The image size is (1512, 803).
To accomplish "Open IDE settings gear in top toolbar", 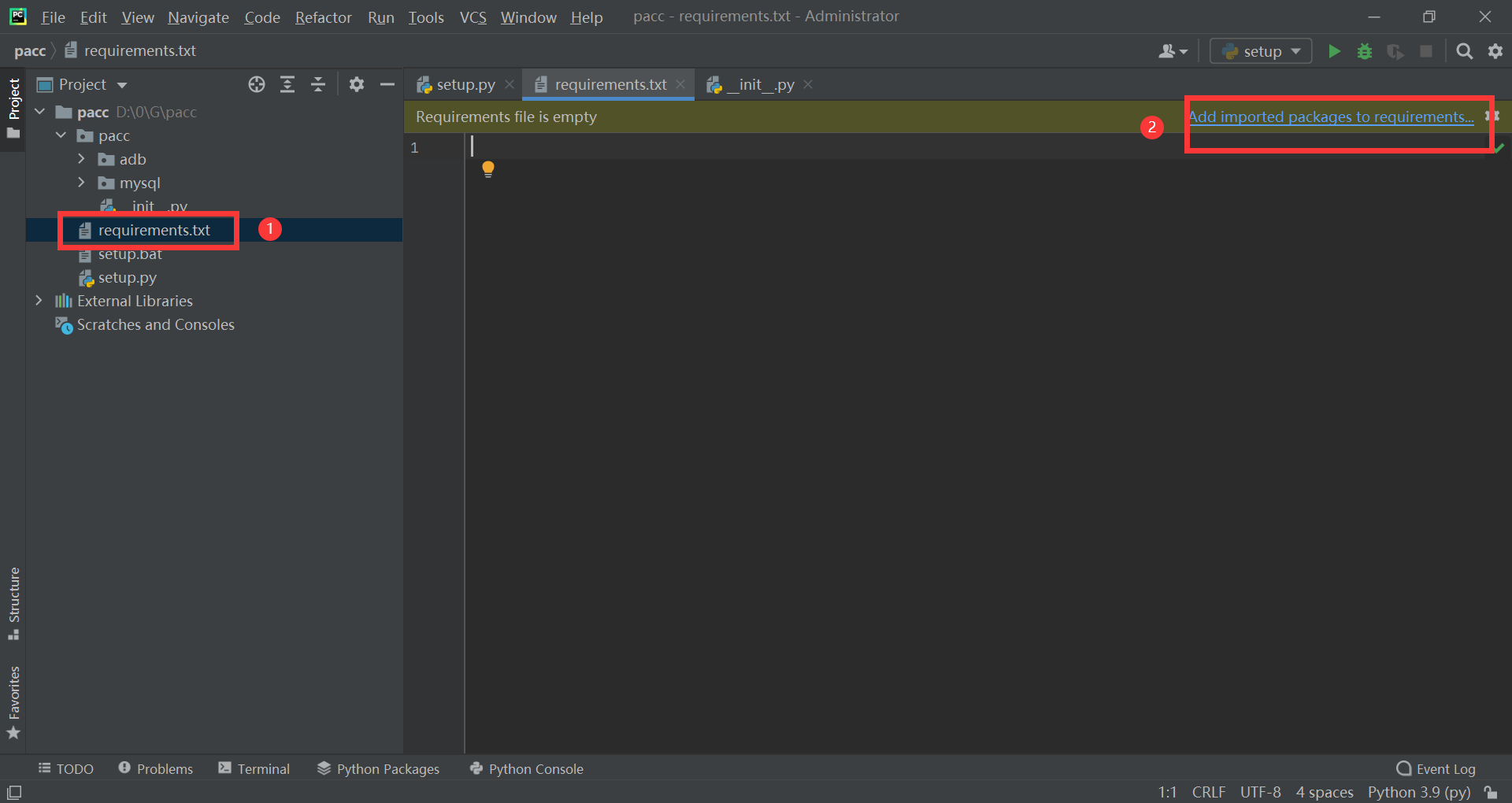I will click(x=1495, y=51).
